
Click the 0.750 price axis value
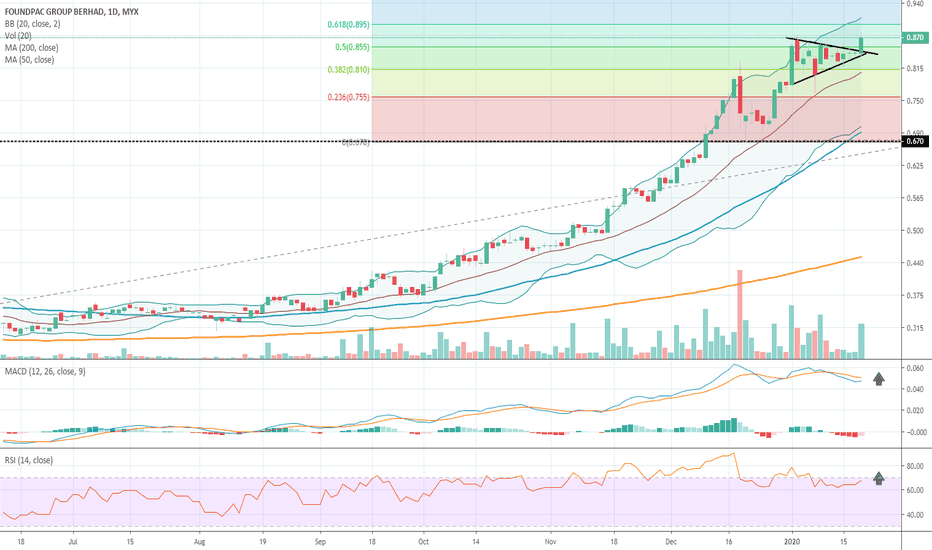[915, 101]
